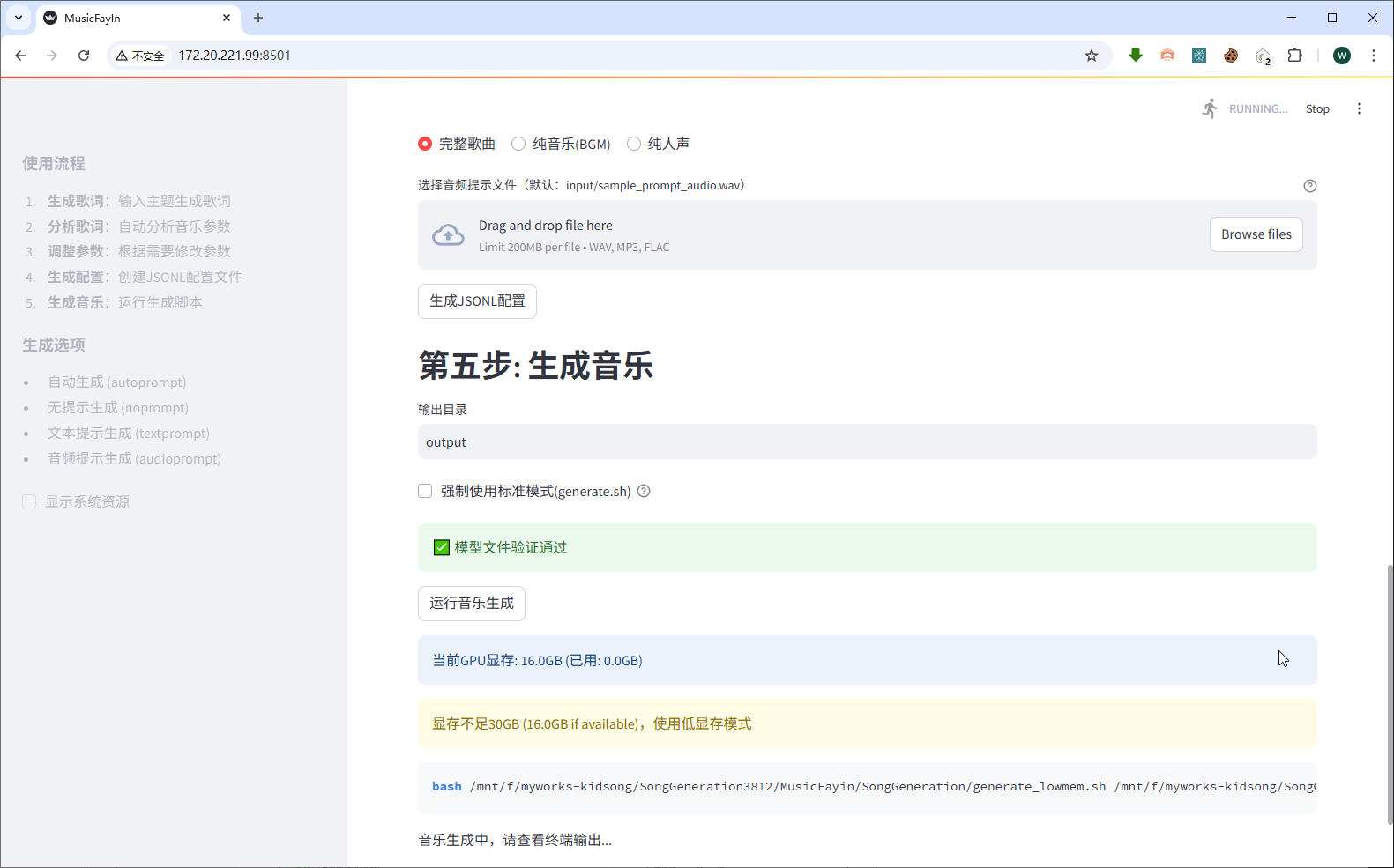The height and width of the screenshot is (868, 1394).
Task: Select the 纯人声 radio option
Action: pyautogui.click(x=659, y=144)
